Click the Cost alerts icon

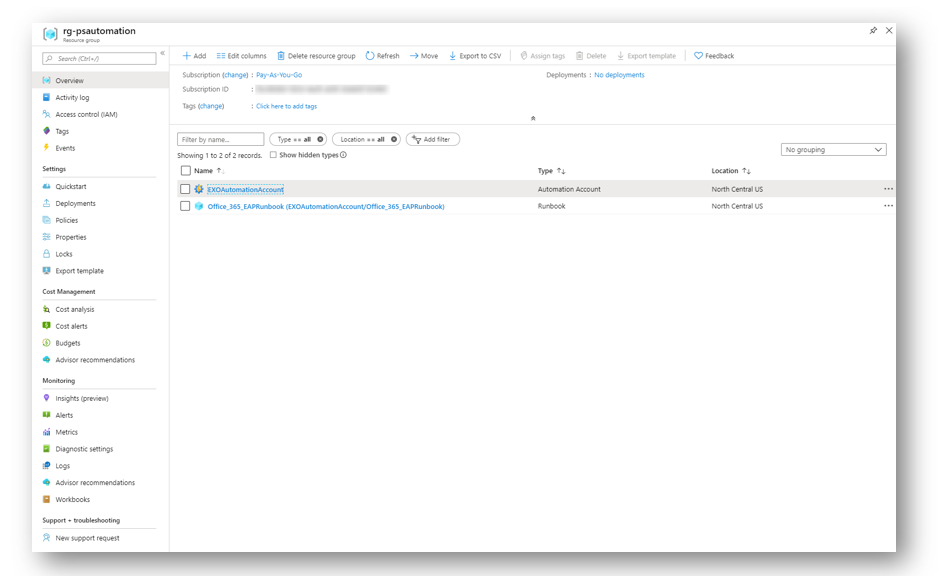tap(46, 326)
